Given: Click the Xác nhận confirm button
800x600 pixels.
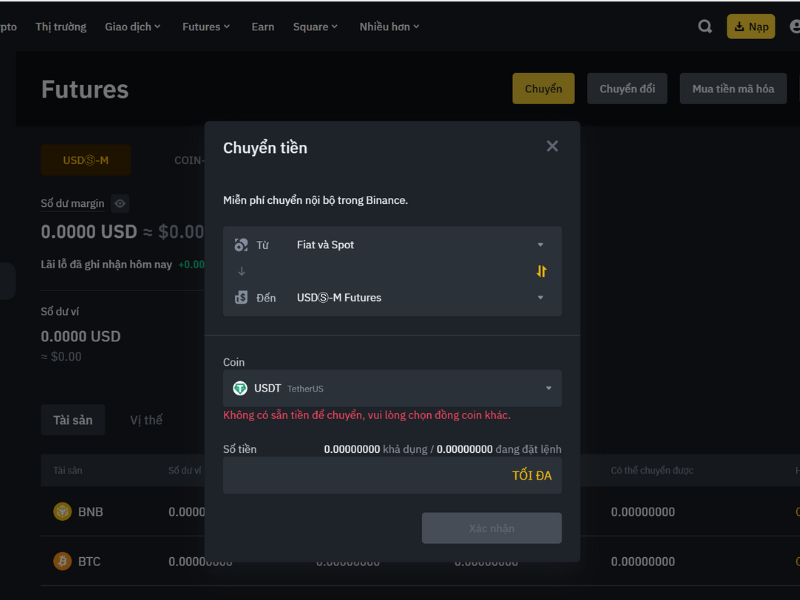Looking at the screenshot, I should click(x=492, y=528).
